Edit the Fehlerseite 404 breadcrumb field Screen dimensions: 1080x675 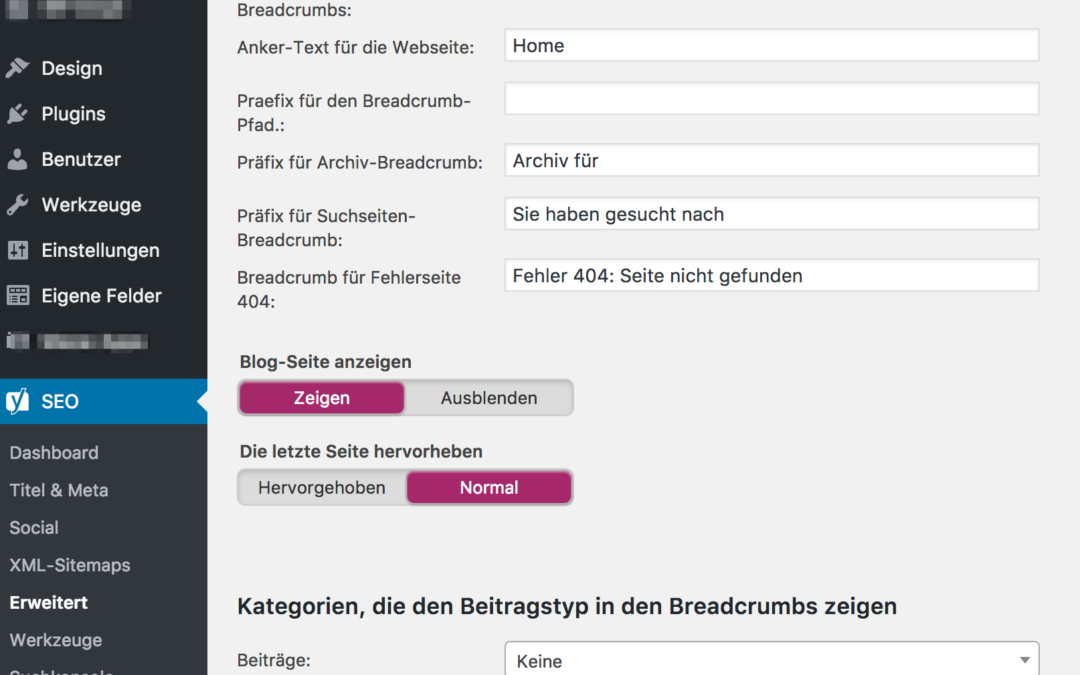pos(771,276)
